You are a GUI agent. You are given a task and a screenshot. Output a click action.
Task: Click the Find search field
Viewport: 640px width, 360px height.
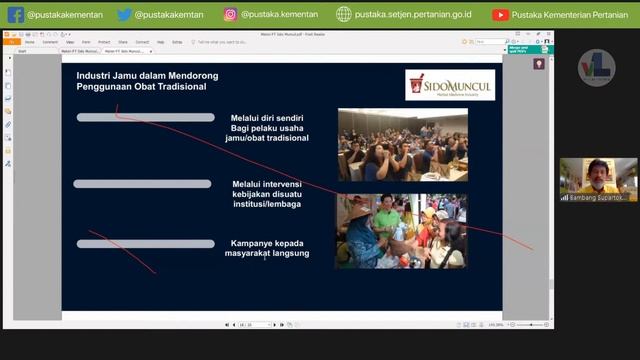pyautogui.click(x=490, y=42)
